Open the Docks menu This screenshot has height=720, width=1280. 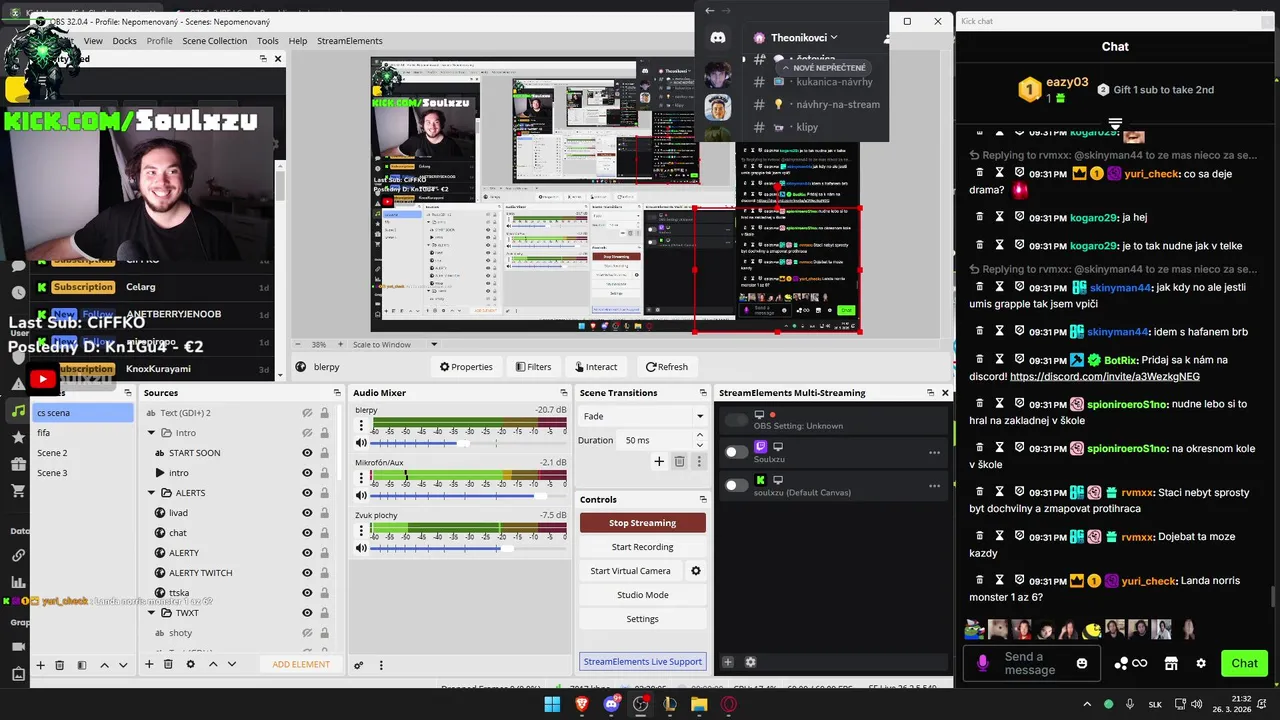(x=125, y=41)
